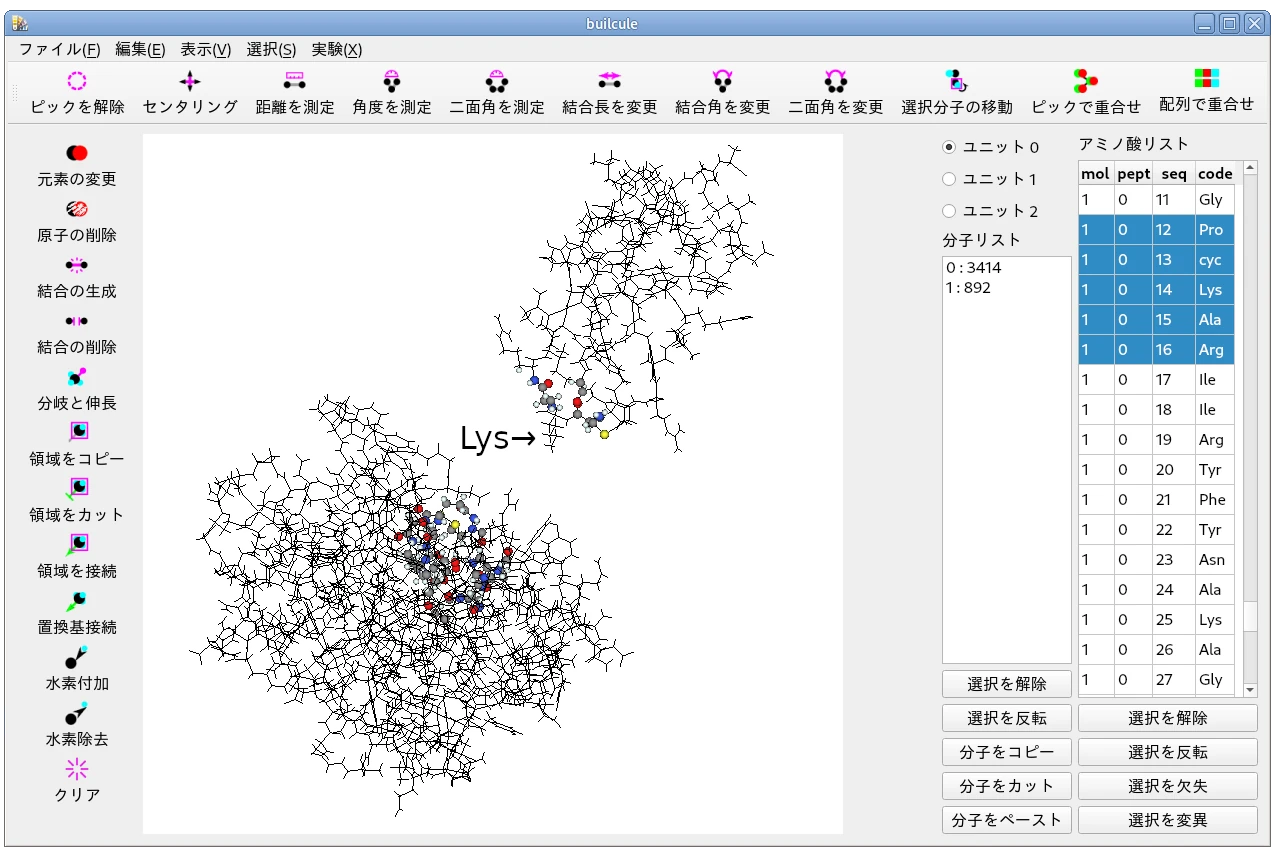Click the 配列で重合せ superimpose icon
The width and height of the screenshot is (1281, 857).
[1206, 80]
